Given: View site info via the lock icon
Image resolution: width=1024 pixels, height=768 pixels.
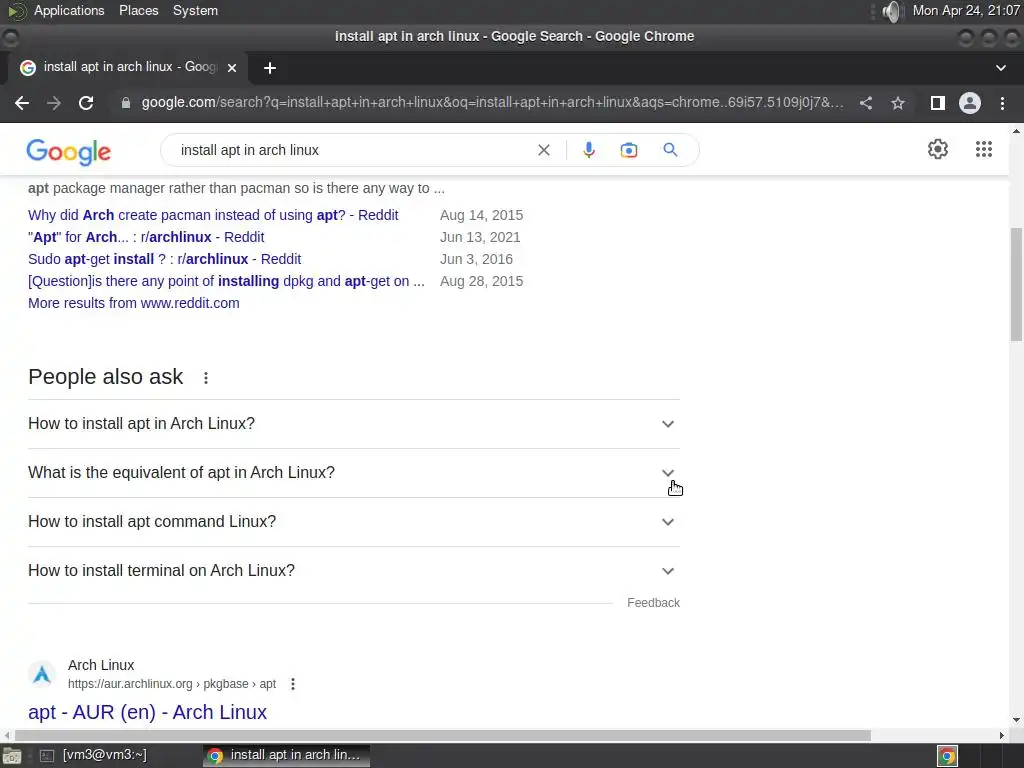Looking at the screenshot, I should 126,103.
